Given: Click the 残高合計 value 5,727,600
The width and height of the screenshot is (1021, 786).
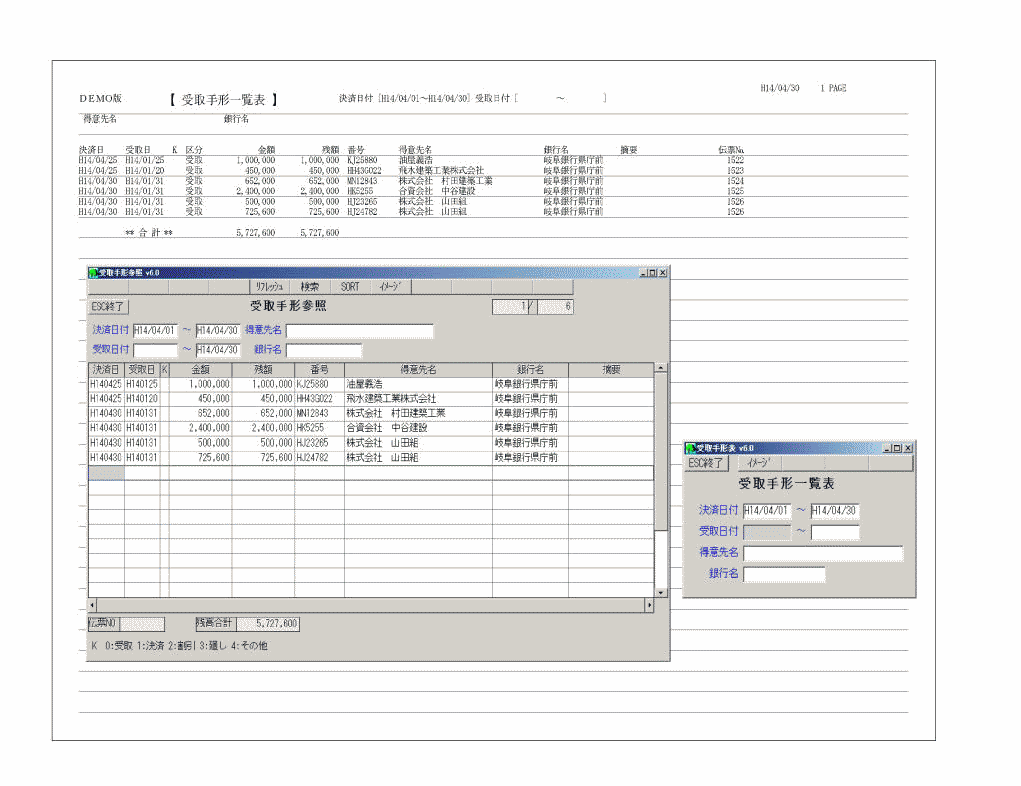Looking at the screenshot, I should [268, 624].
